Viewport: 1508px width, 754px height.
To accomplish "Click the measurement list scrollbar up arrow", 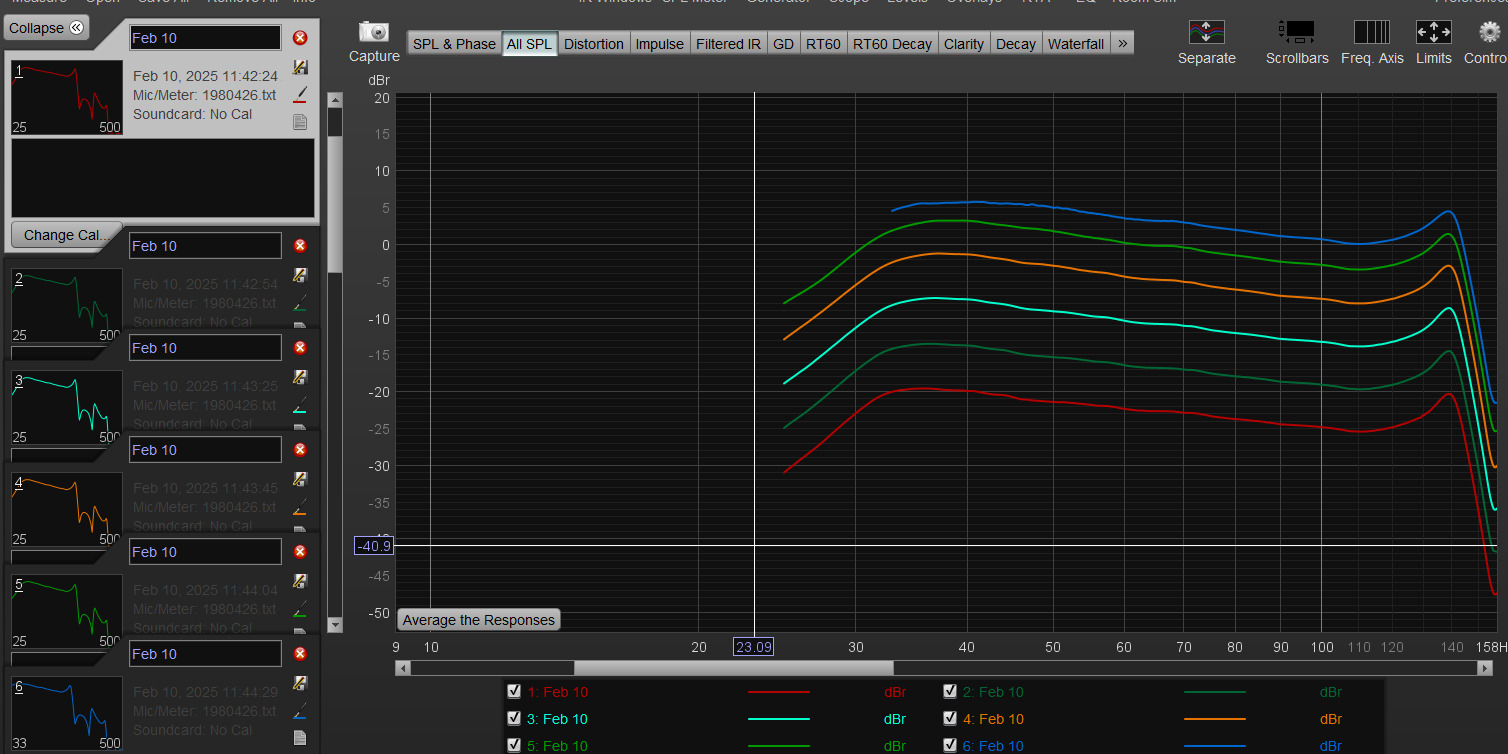I will point(335,100).
